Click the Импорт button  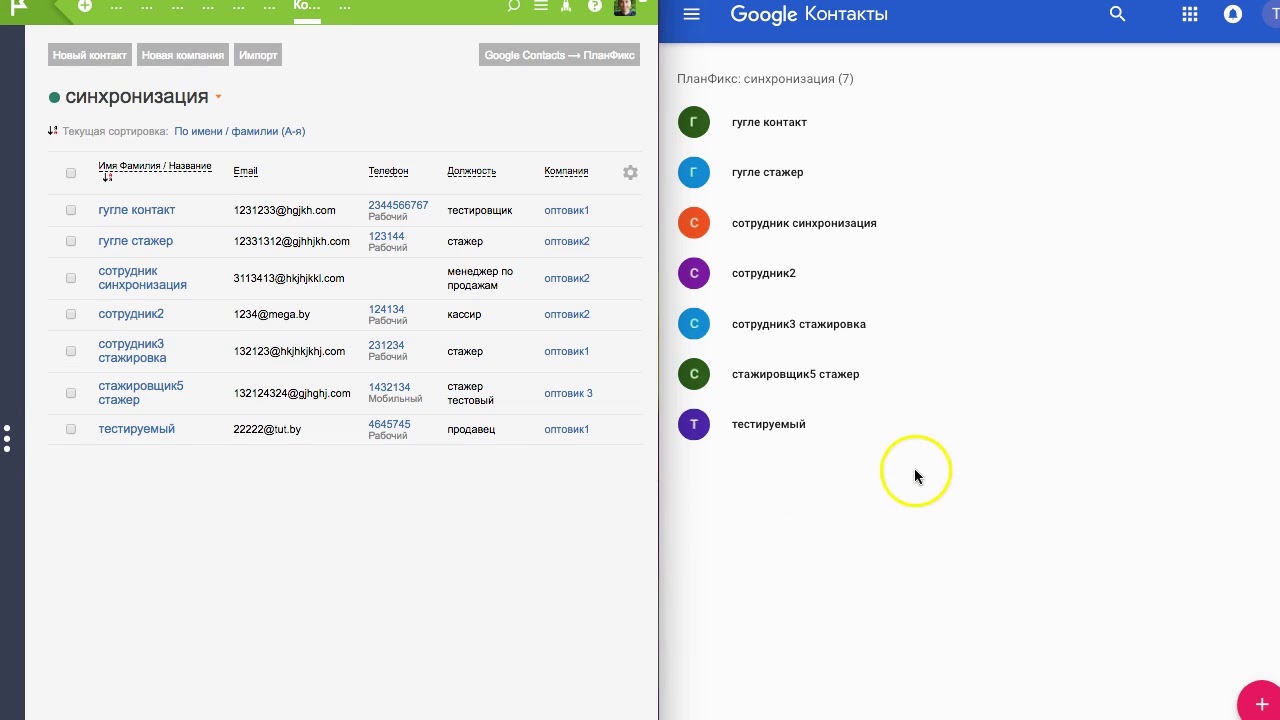pos(258,55)
